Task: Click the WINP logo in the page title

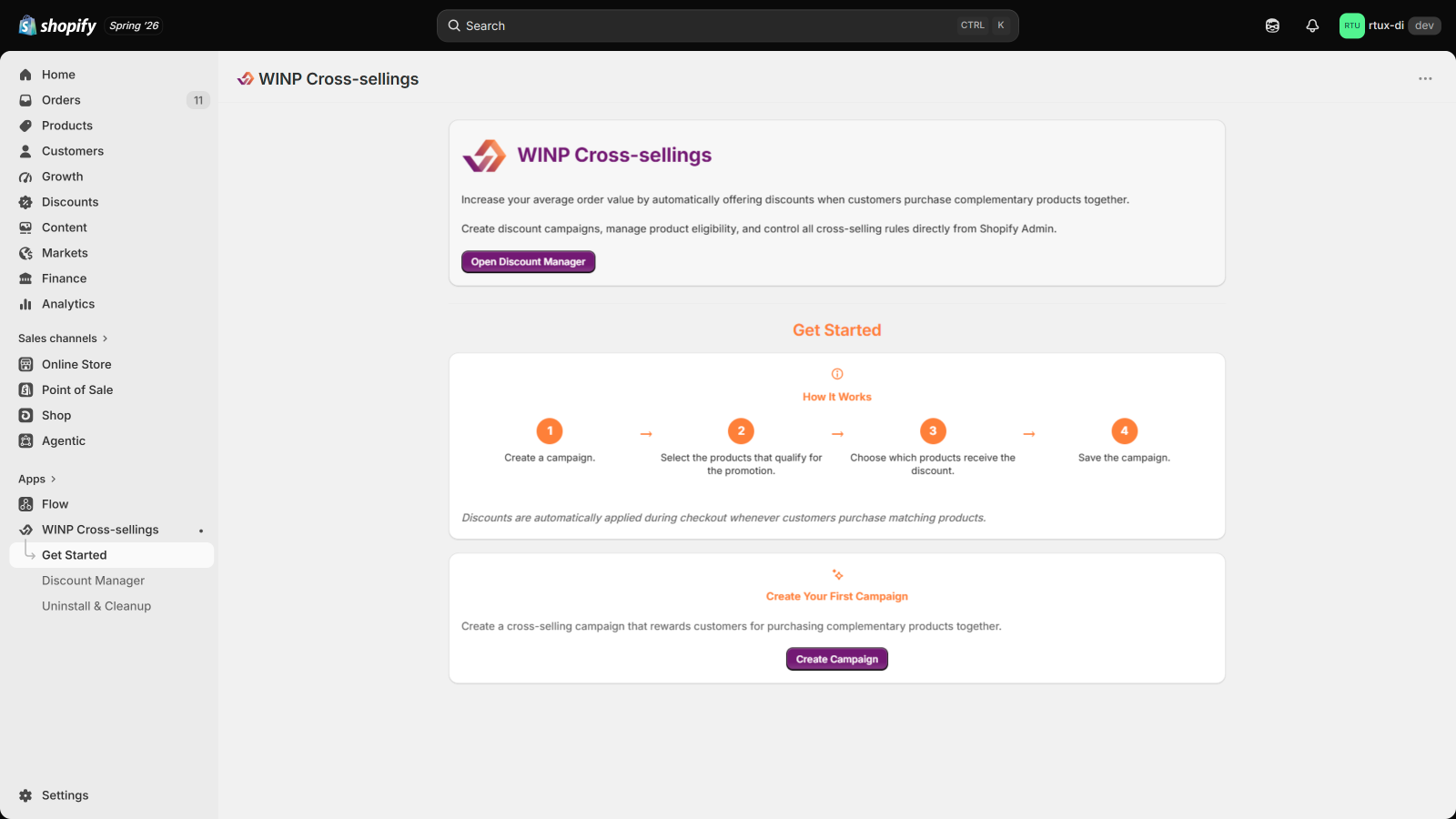Action: (245, 79)
